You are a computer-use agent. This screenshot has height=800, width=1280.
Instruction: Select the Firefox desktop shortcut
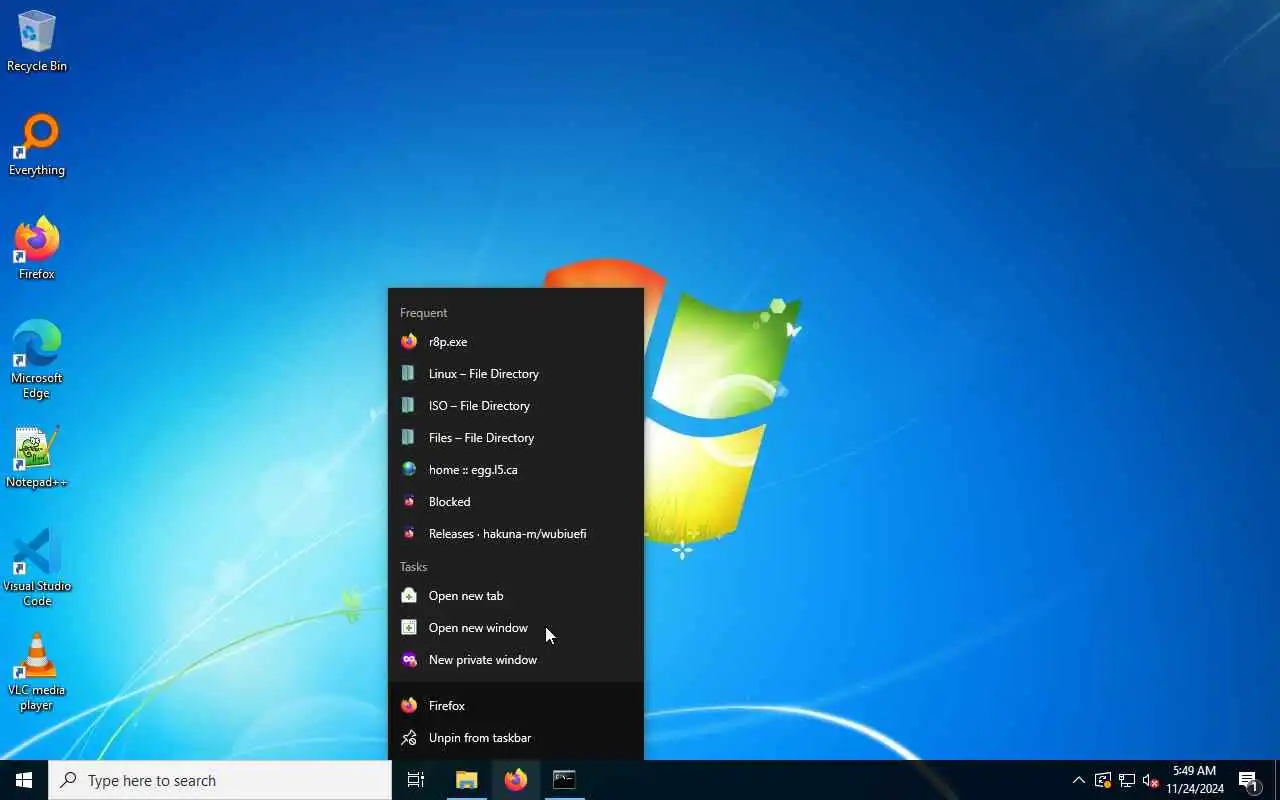pyautogui.click(x=37, y=250)
